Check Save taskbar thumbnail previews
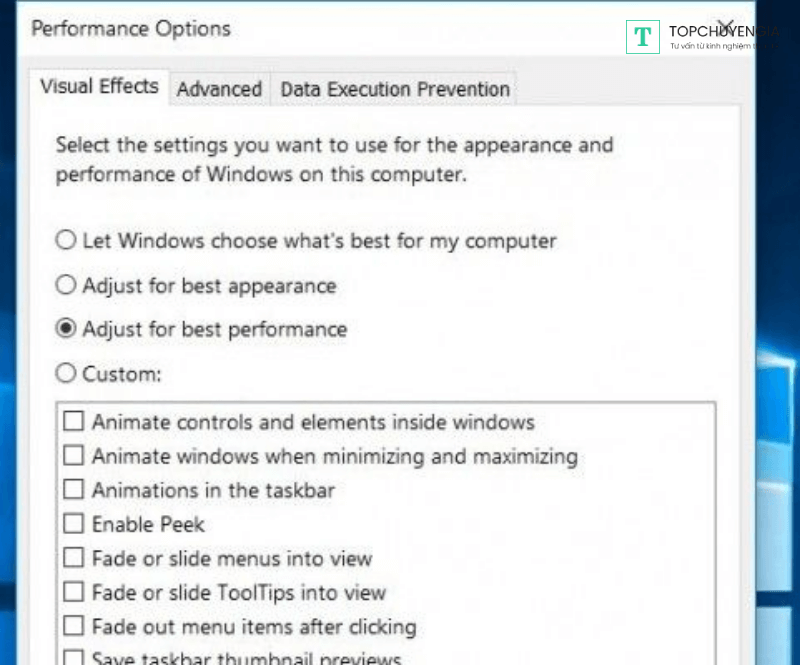 click(74, 659)
